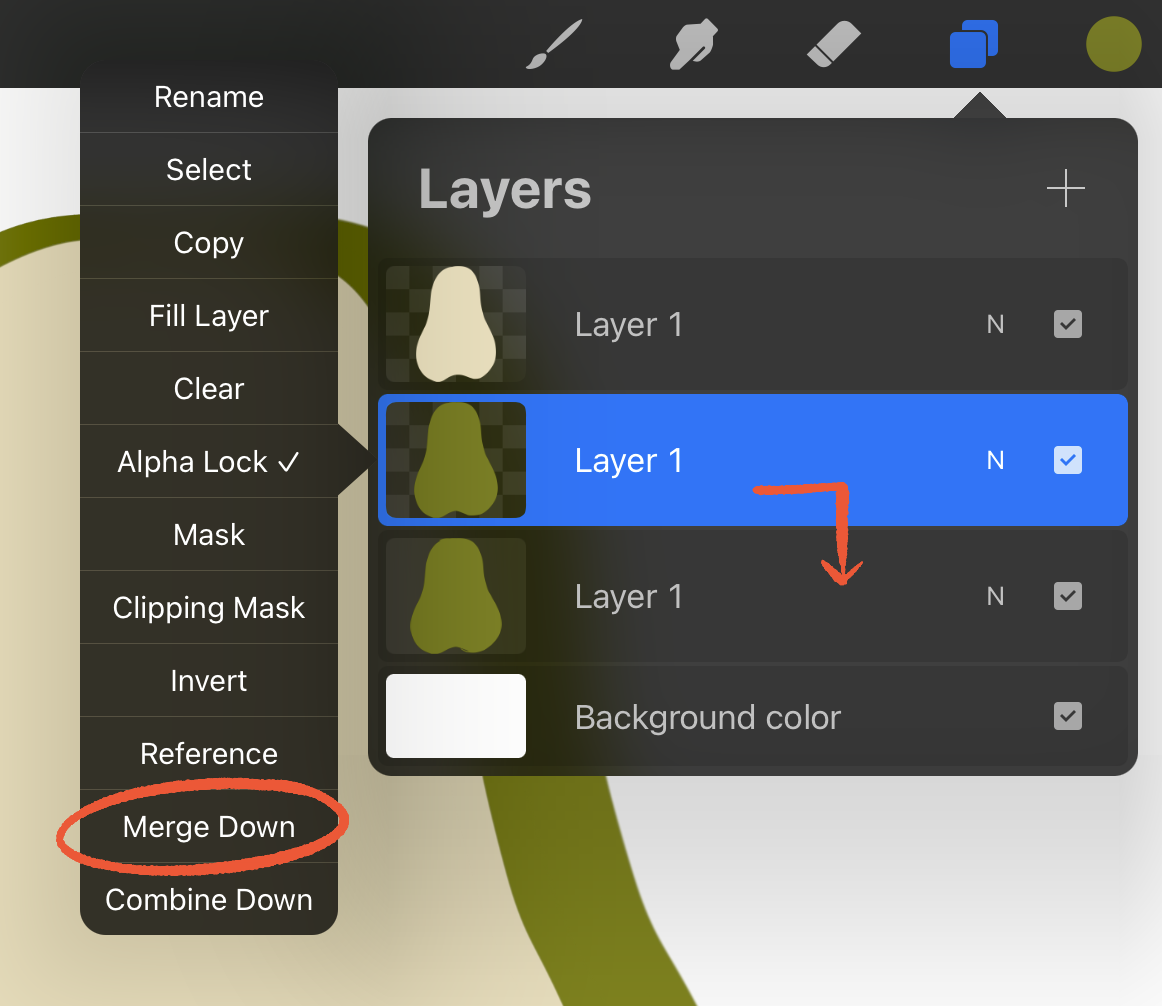Open blend mode N of top layer
The height and width of the screenshot is (1006, 1162).
(x=995, y=324)
